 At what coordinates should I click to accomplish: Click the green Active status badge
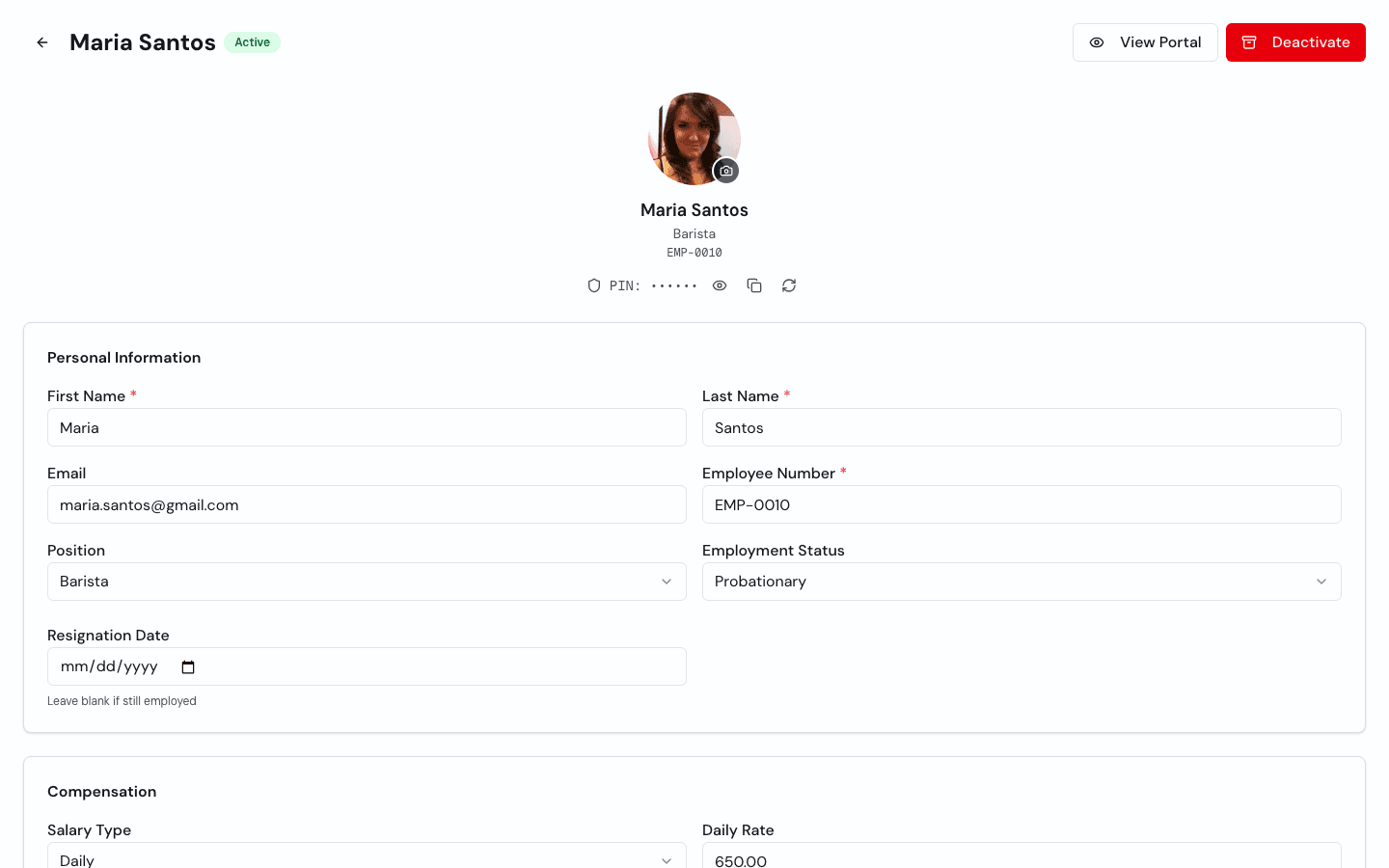pos(252,42)
